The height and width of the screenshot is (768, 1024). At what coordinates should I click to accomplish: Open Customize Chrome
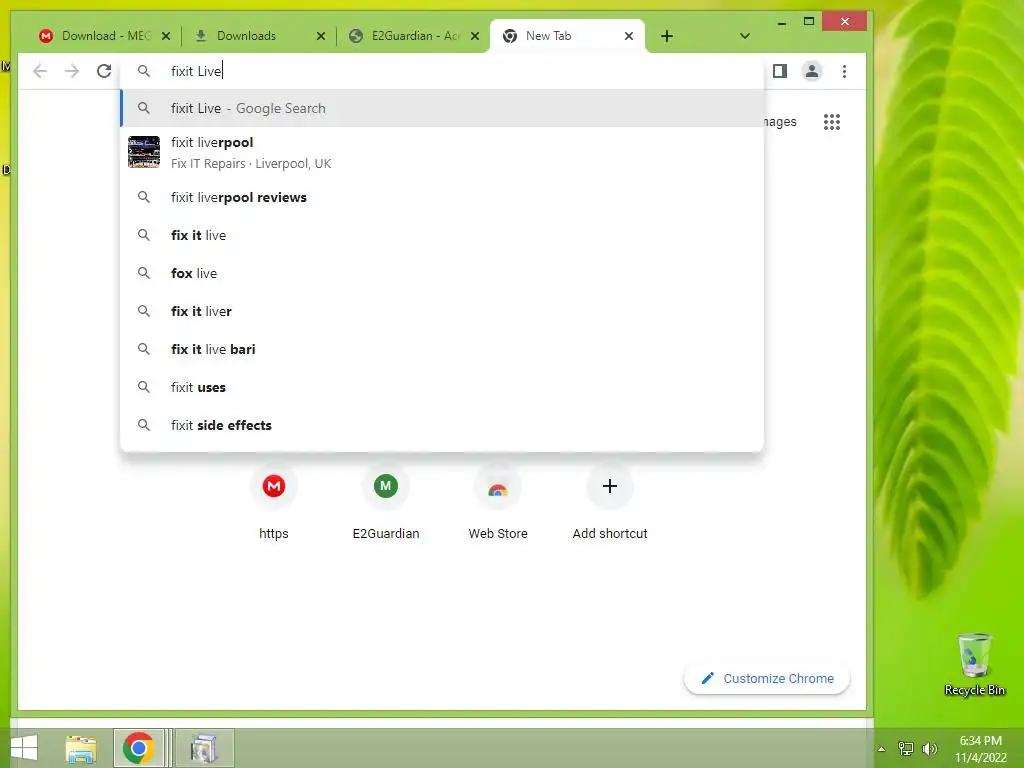tap(767, 679)
